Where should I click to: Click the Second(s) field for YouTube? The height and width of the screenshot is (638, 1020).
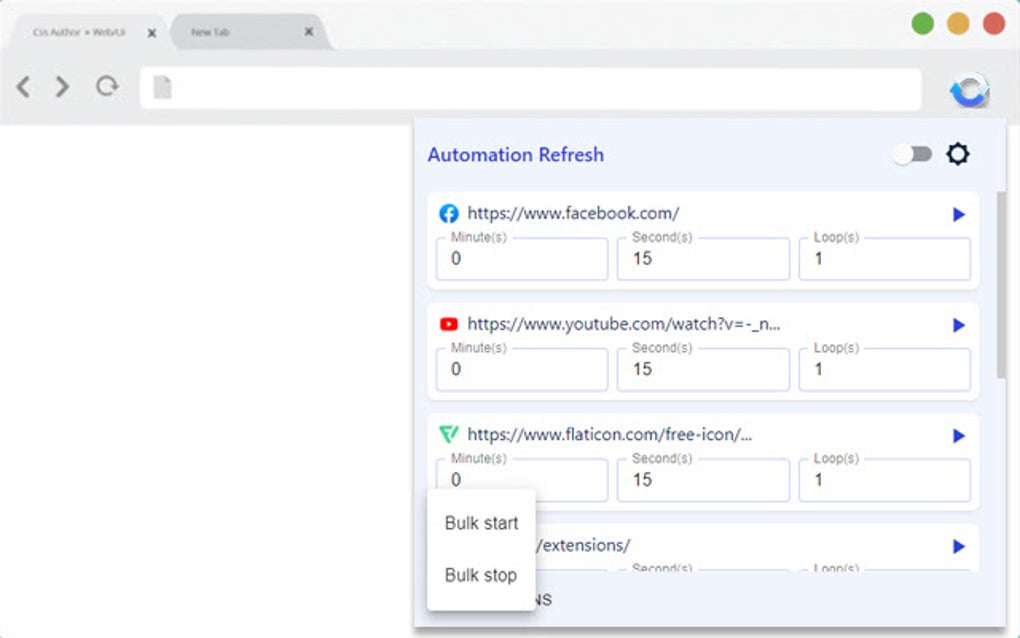(703, 370)
